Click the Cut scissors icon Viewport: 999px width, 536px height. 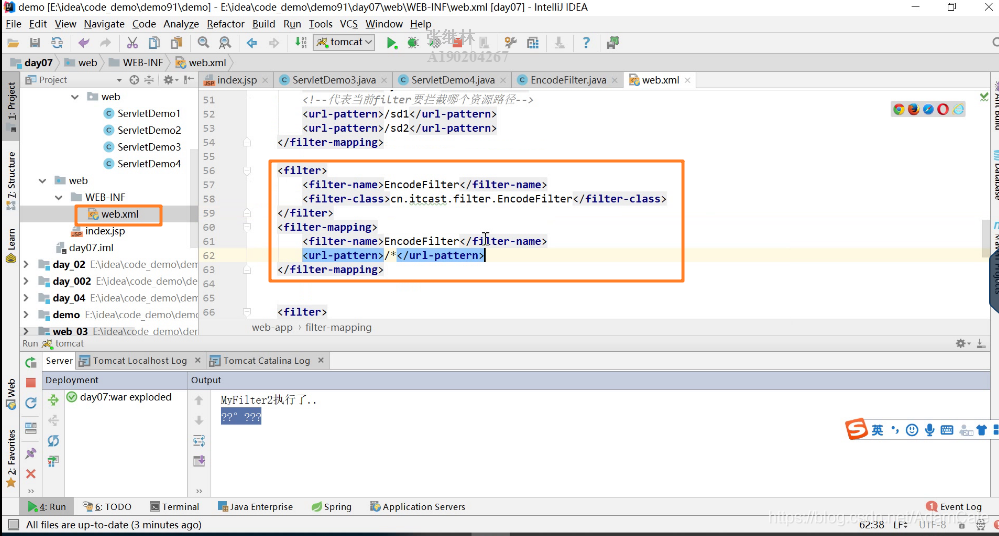133,43
